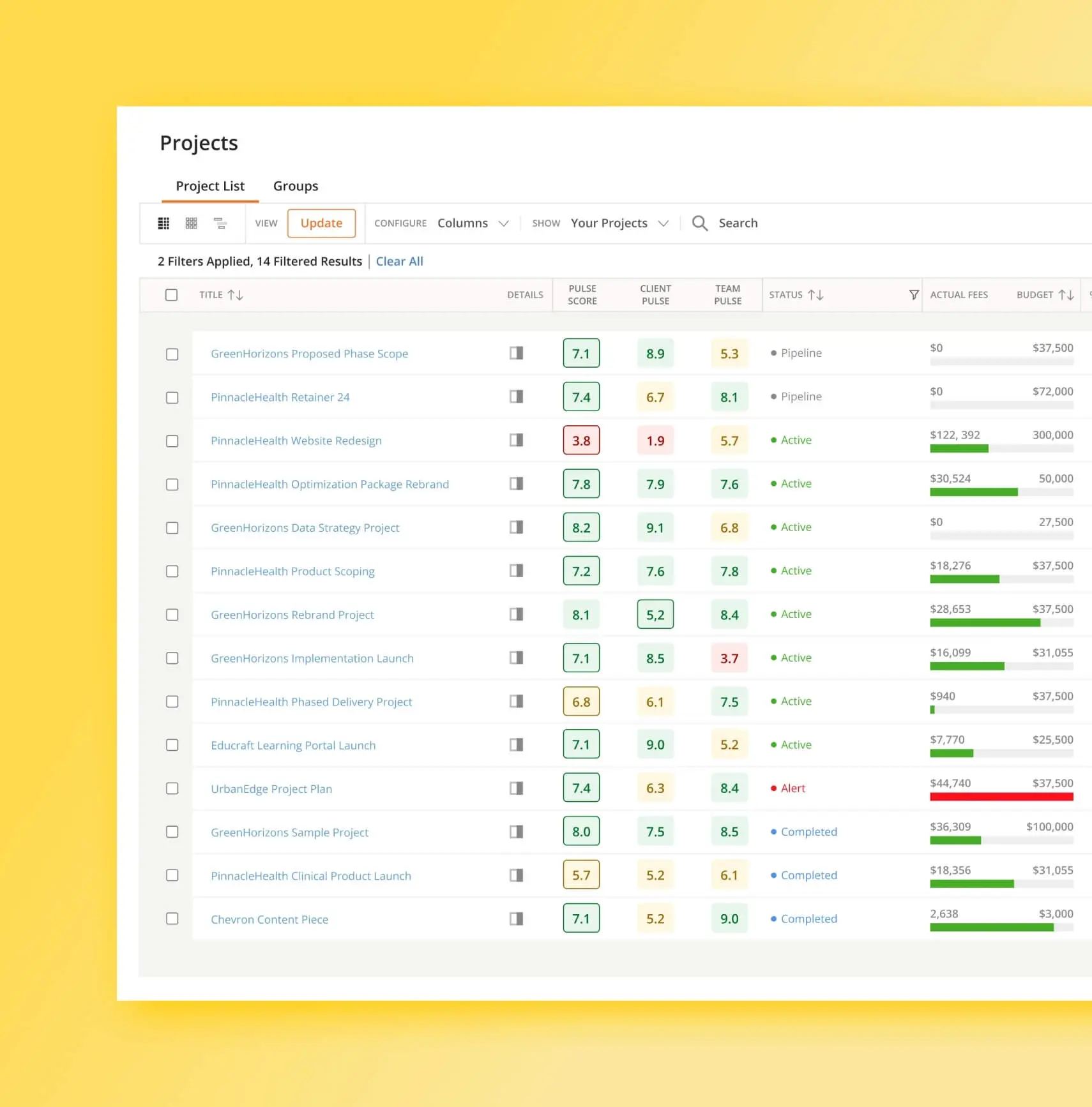Clear all applied filters
1092x1107 pixels.
[399, 261]
